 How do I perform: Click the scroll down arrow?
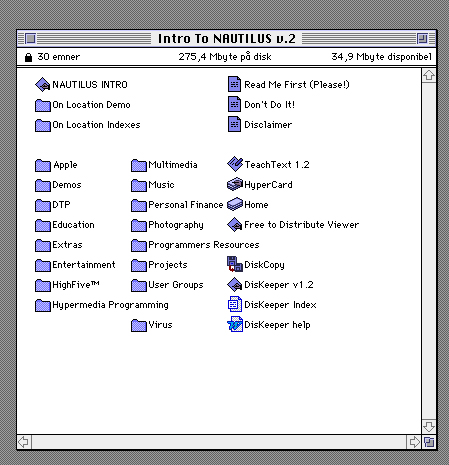(x=429, y=426)
